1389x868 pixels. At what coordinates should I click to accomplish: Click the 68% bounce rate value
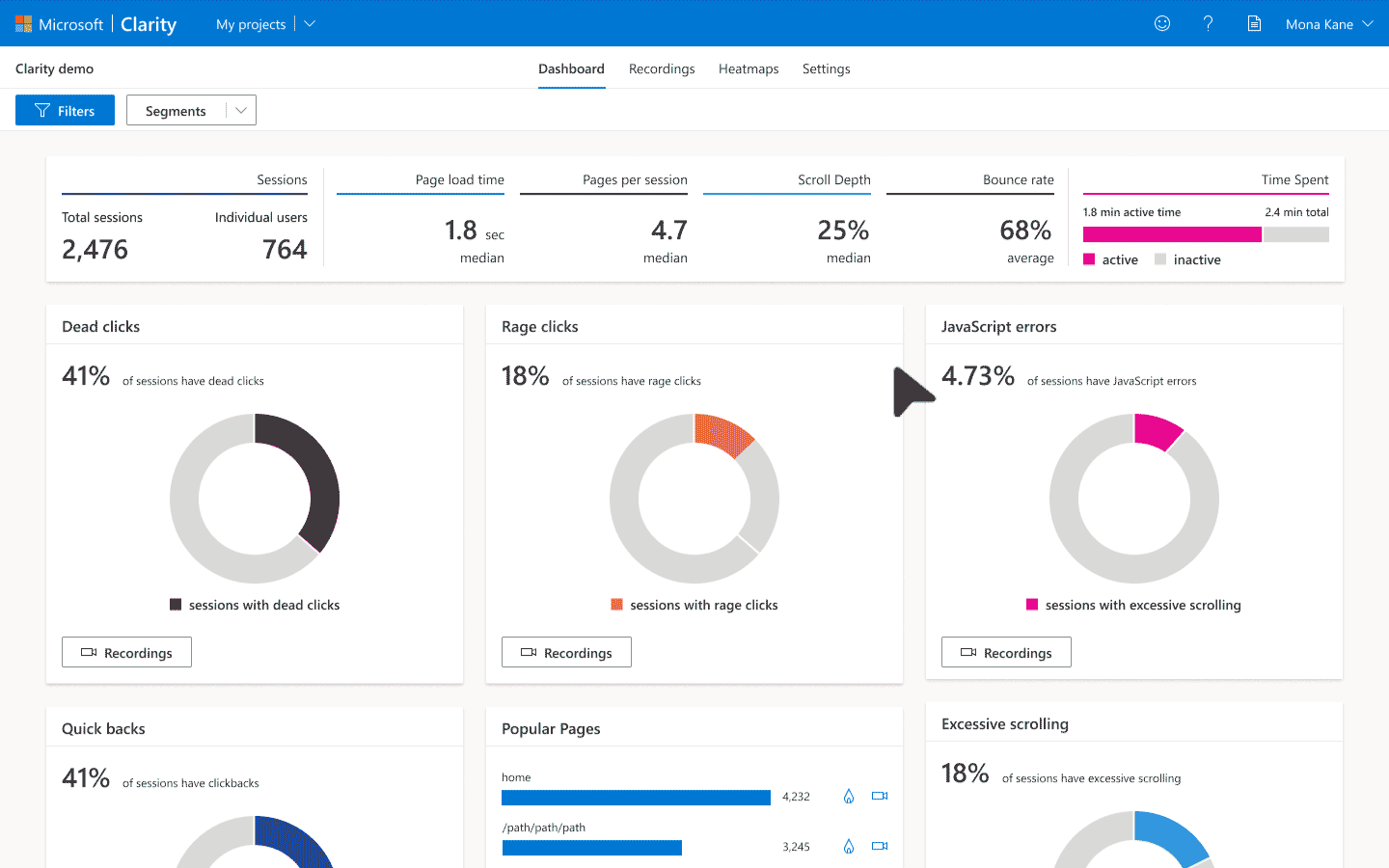[x=1025, y=231]
